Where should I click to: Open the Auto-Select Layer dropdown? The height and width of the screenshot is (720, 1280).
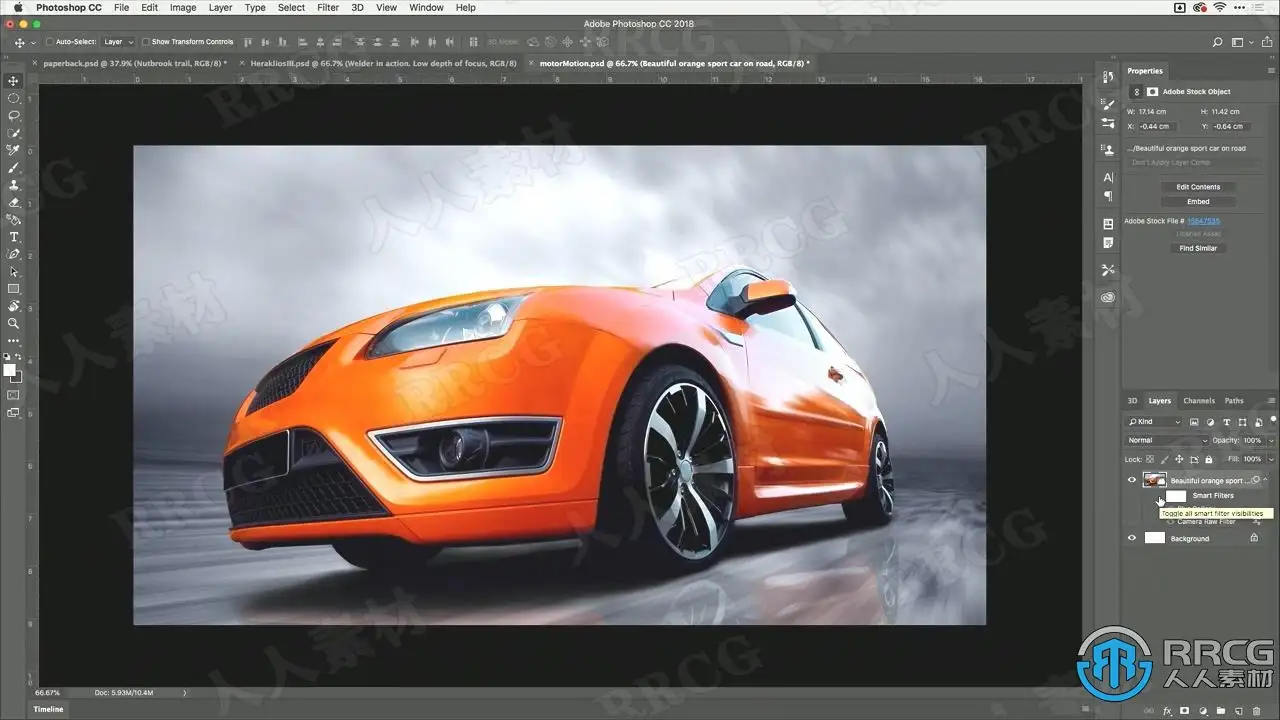pyautogui.click(x=118, y=42)
